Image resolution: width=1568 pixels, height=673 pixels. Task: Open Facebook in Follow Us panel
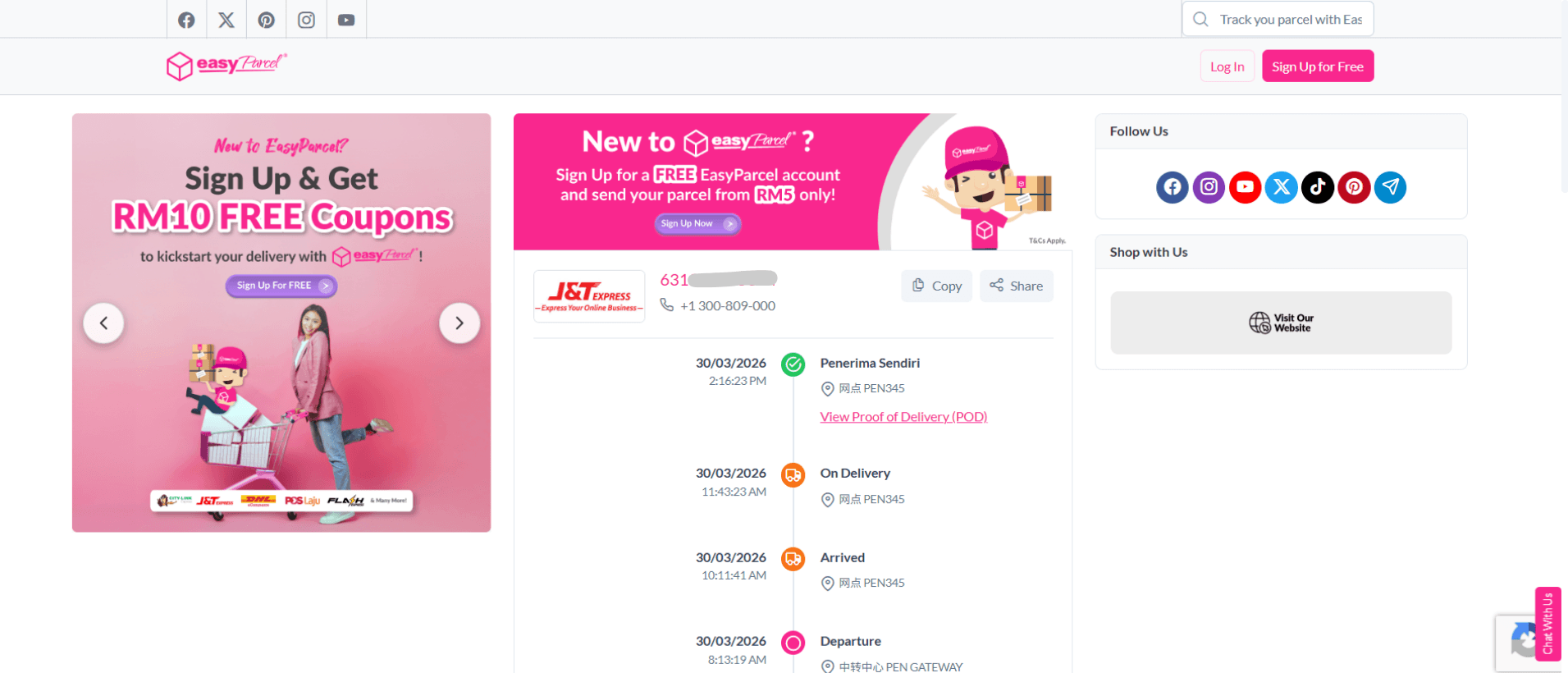click(x=1173, y=187)
